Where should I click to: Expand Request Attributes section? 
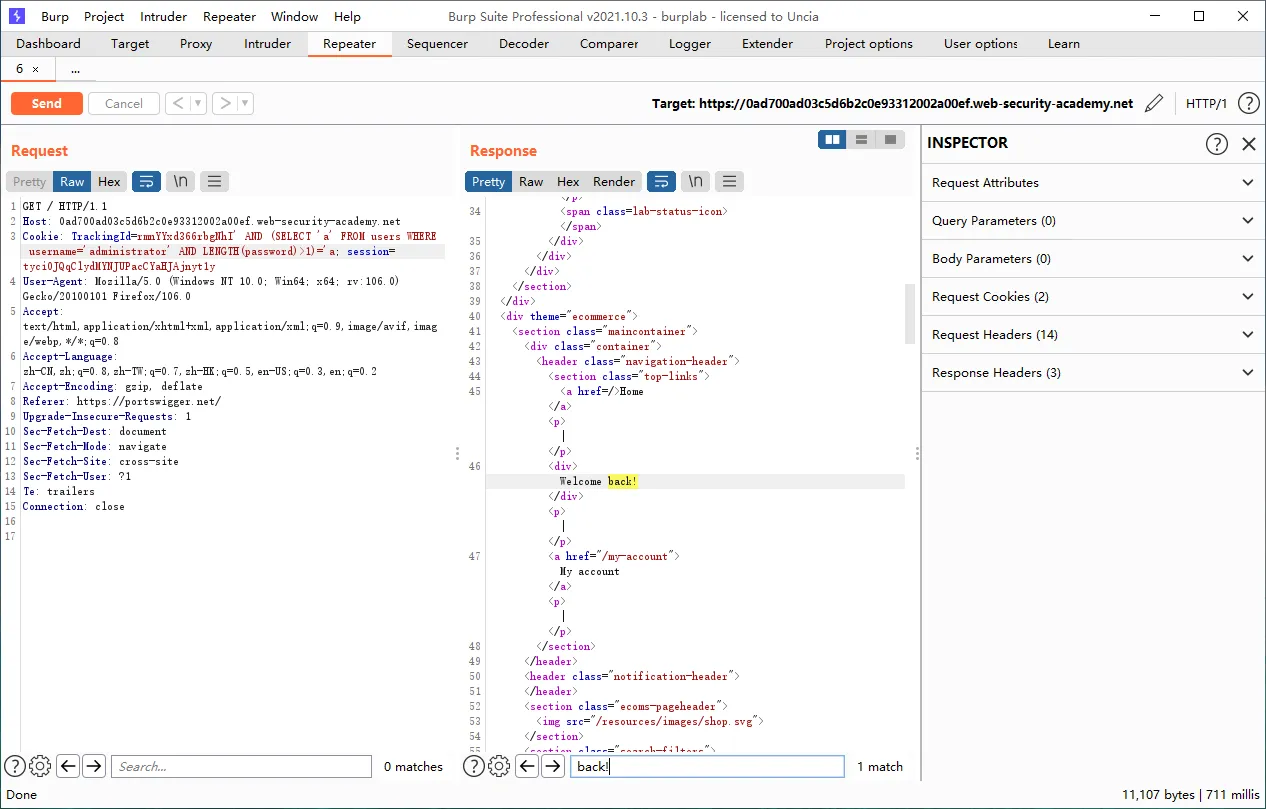point(1091,182)
